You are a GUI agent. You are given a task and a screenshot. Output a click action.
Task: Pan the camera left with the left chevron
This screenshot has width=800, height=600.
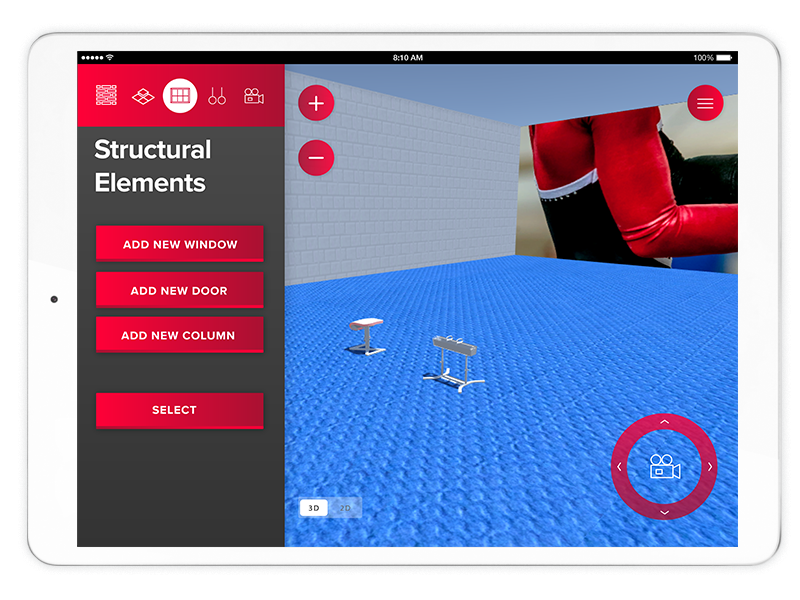coord(619,466)
